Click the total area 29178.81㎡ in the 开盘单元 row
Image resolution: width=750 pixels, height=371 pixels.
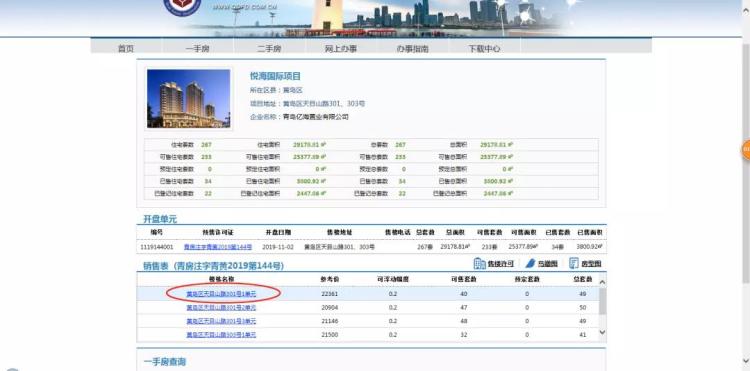[455, 247]
